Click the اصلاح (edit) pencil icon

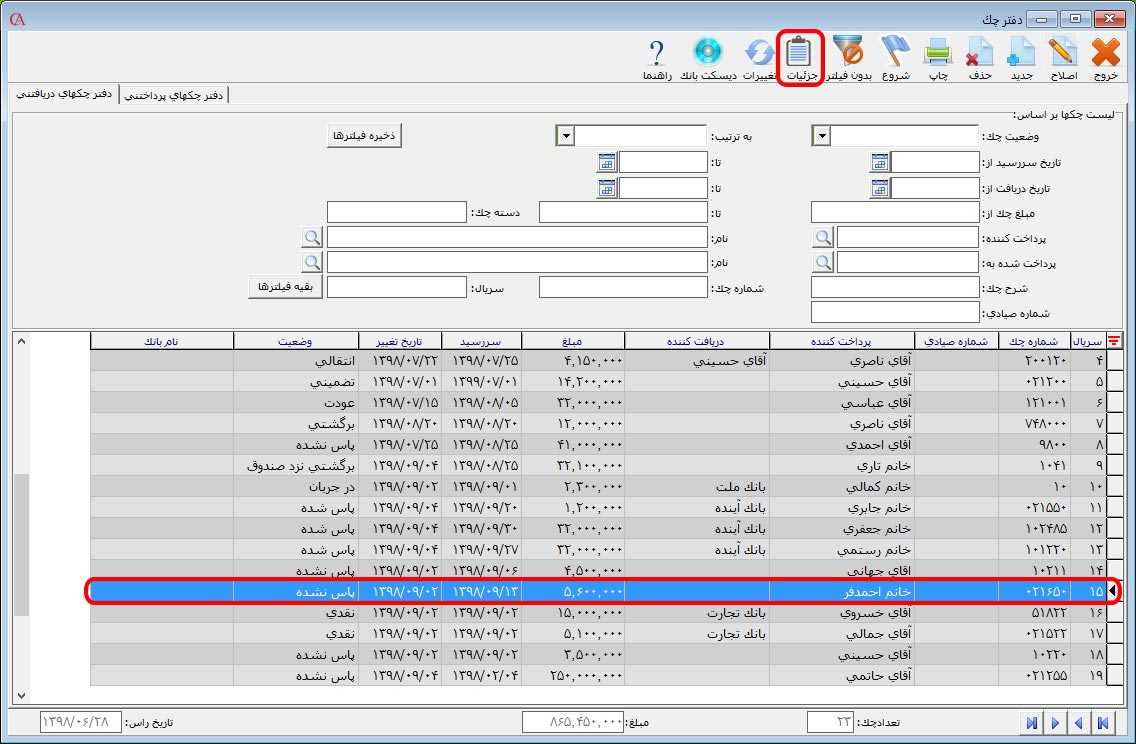(x=1062, y=50)
